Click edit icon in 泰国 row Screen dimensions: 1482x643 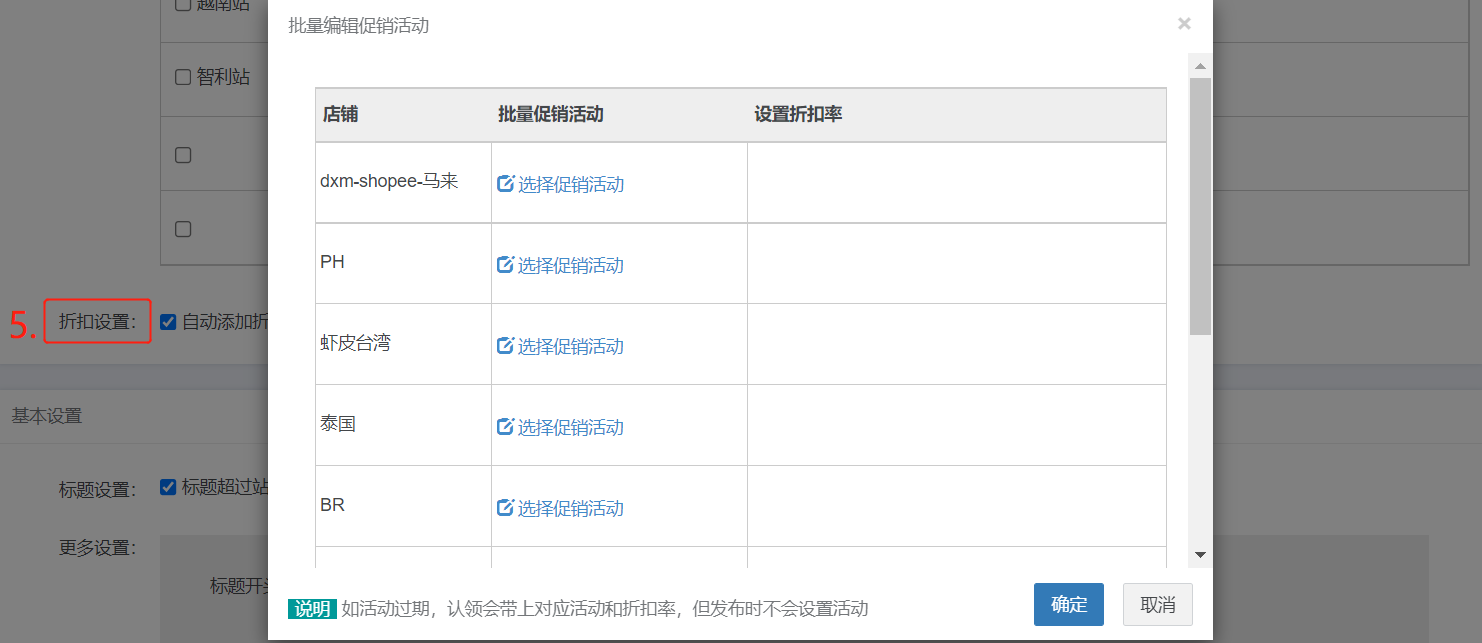(506, 427)
